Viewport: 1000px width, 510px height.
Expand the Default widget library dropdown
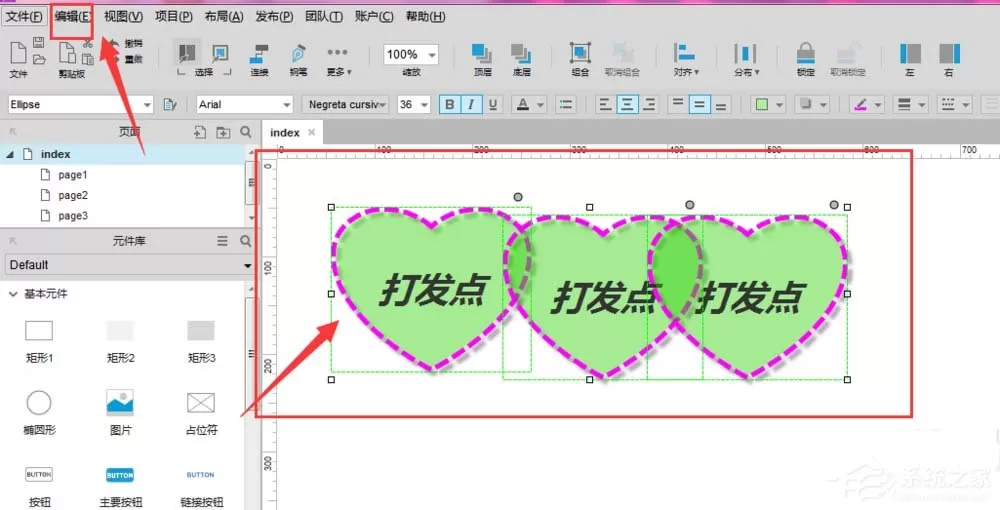tap(129, 265)
